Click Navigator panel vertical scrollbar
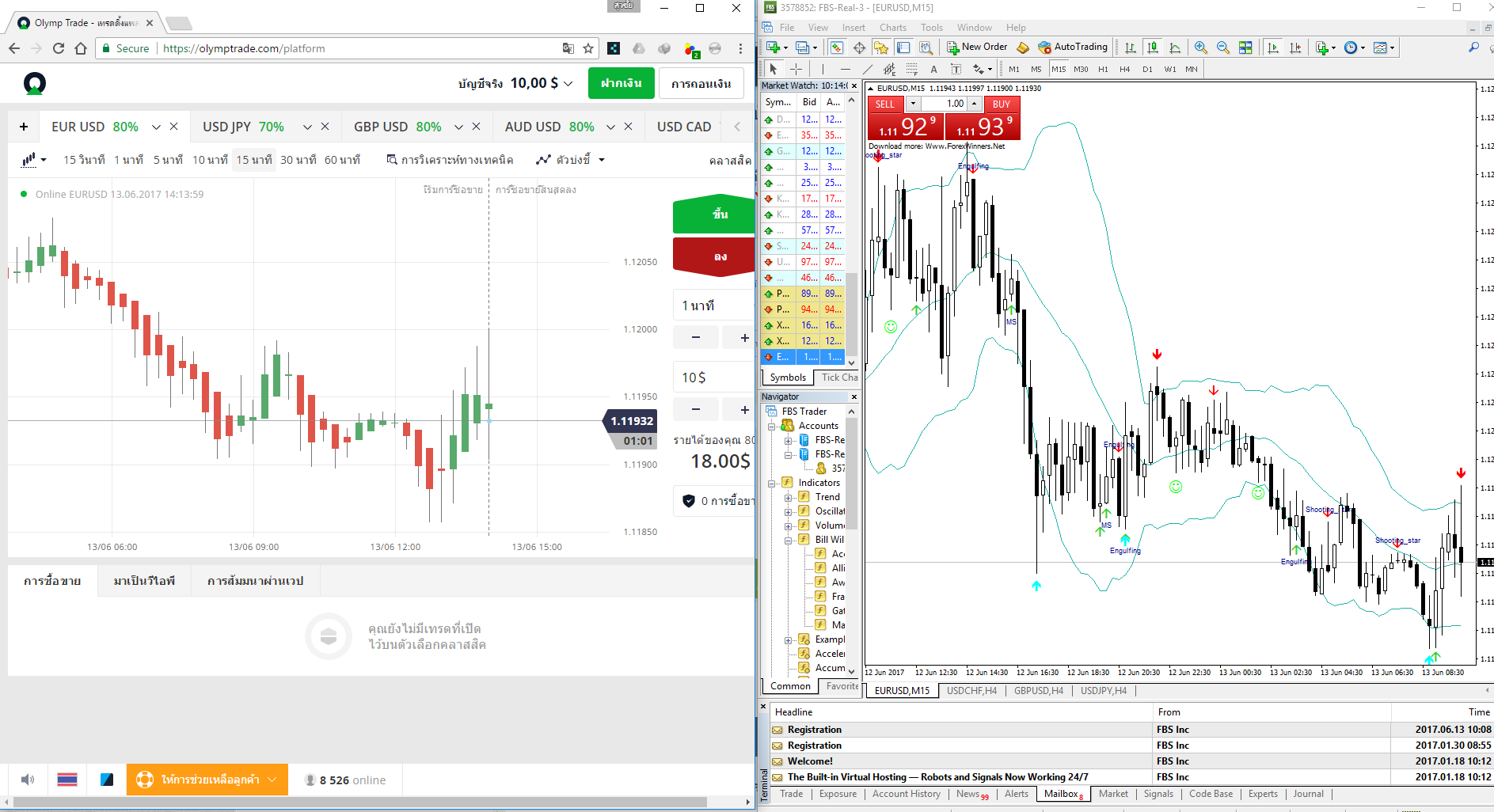1494x812 pixels. point(852,475)
